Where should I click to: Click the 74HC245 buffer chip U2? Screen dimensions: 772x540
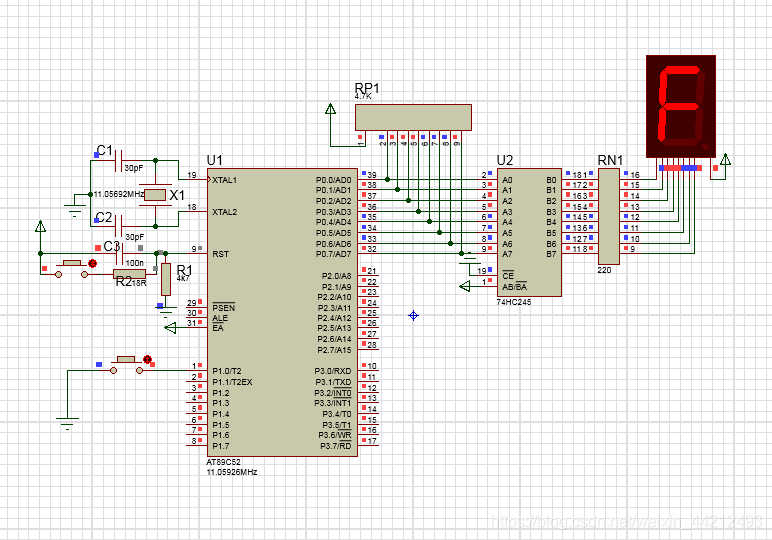[x=528, y=232]
